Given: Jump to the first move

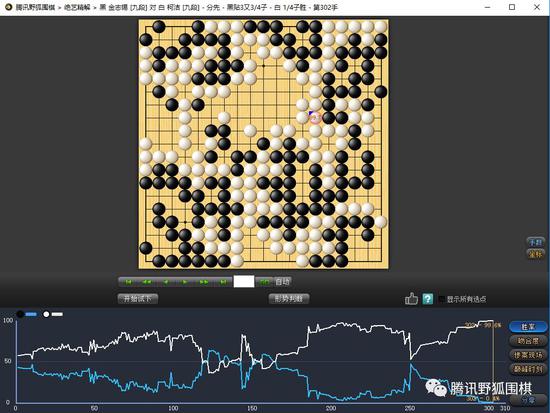Looking at the screenshot, I should click(x=128, y=282).
